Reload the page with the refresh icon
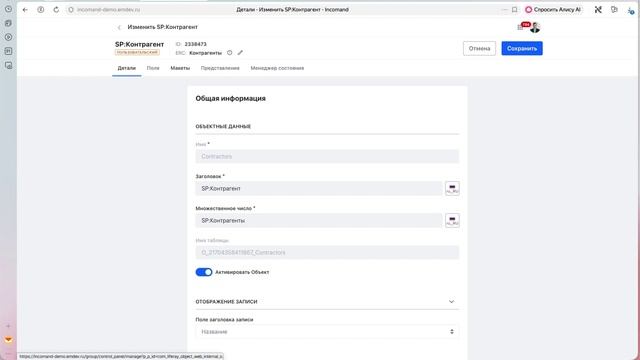The width and height of the screenshot is (640, 360). 56,9
